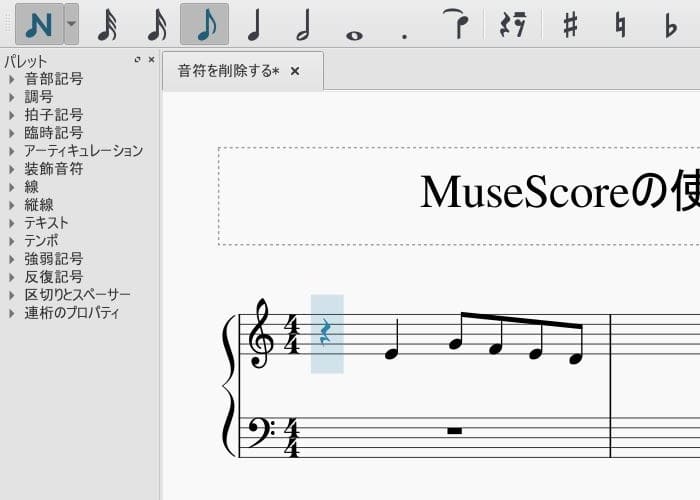Expand the 音部記号 palette
This screenshot has width=700, height=500.
12,79
